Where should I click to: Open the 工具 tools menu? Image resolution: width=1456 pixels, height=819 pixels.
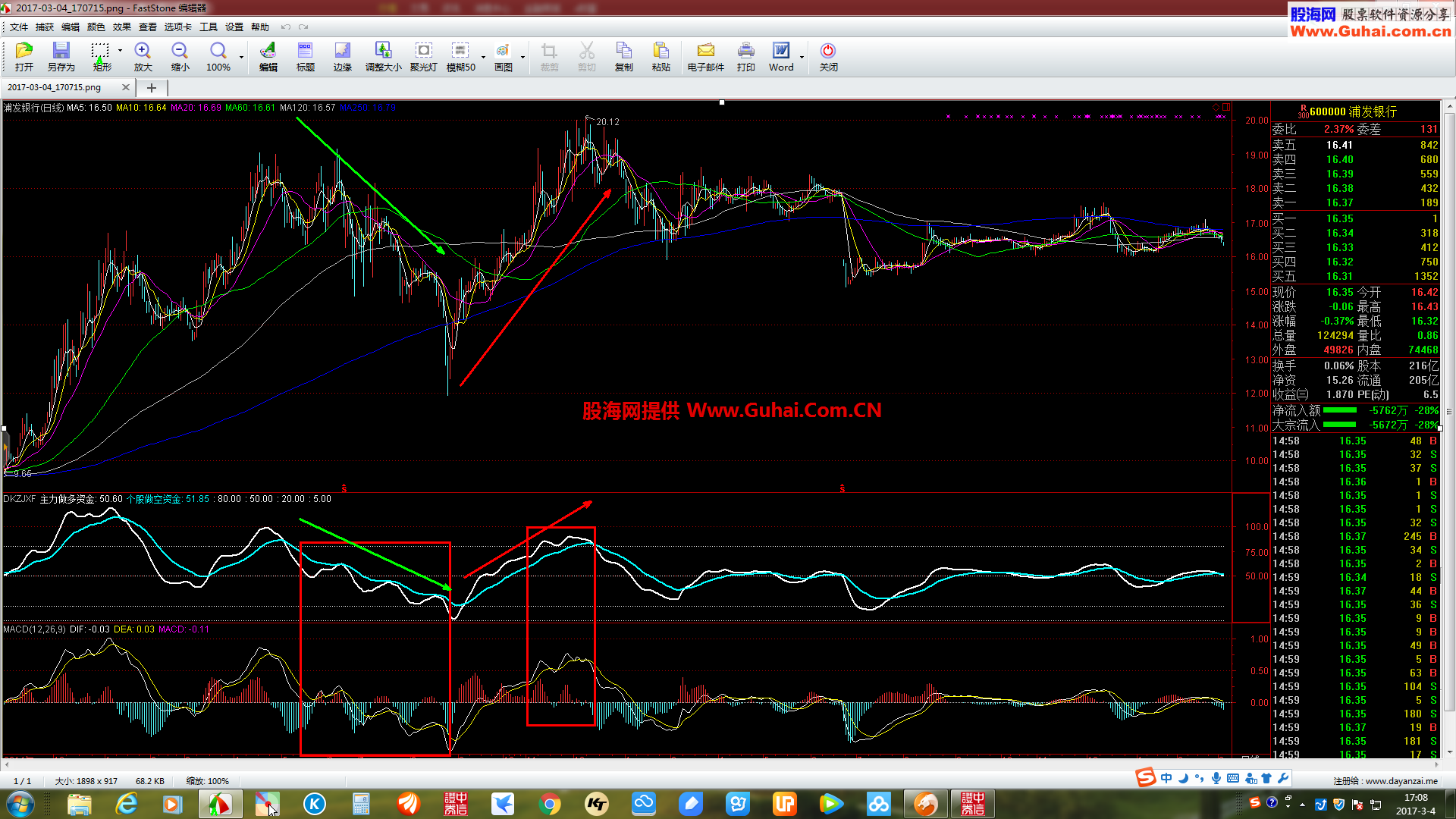point(209,27)
